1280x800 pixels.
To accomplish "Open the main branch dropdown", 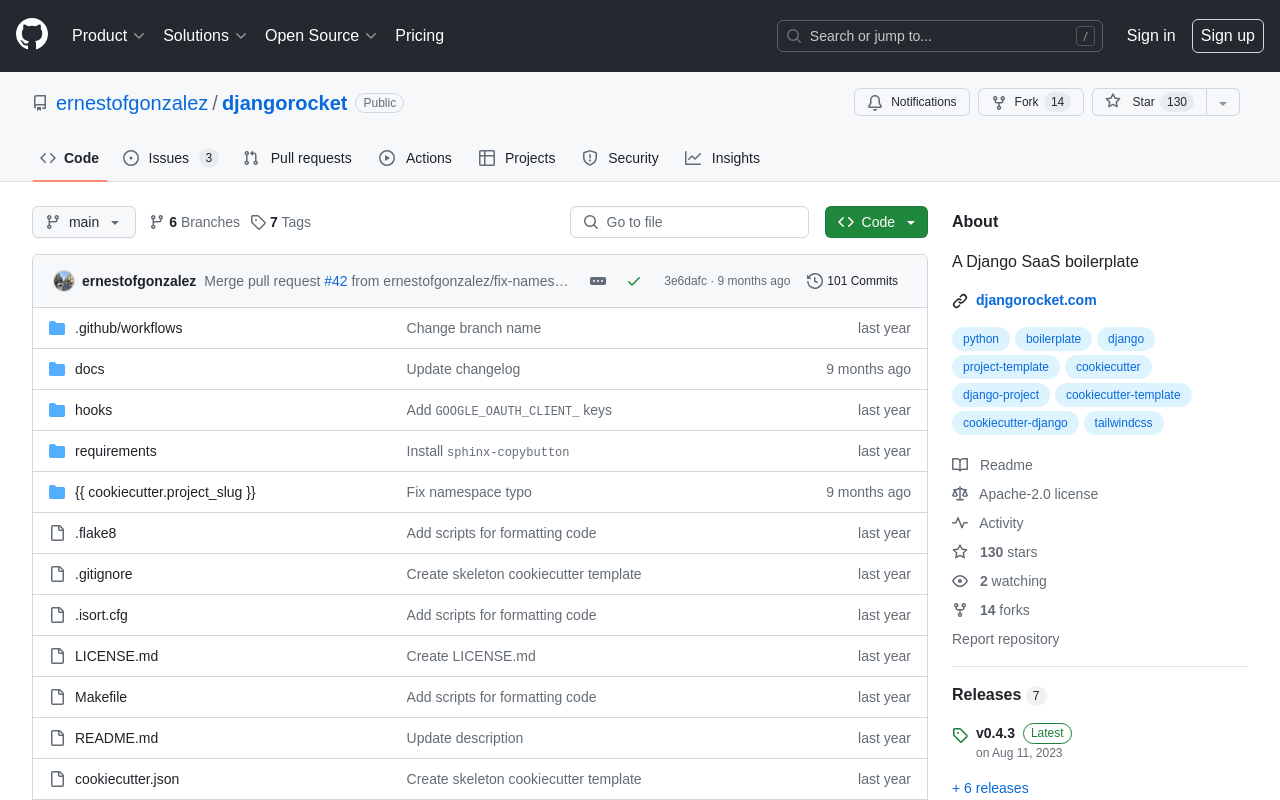I will pos(84,222).
